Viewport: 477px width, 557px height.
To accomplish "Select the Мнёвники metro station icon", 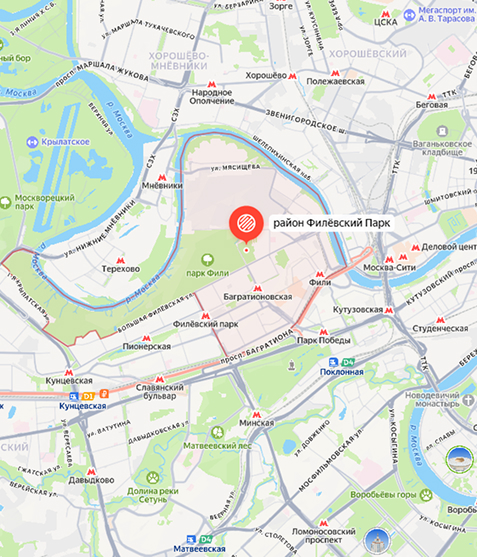I will [x=162, y=177].
